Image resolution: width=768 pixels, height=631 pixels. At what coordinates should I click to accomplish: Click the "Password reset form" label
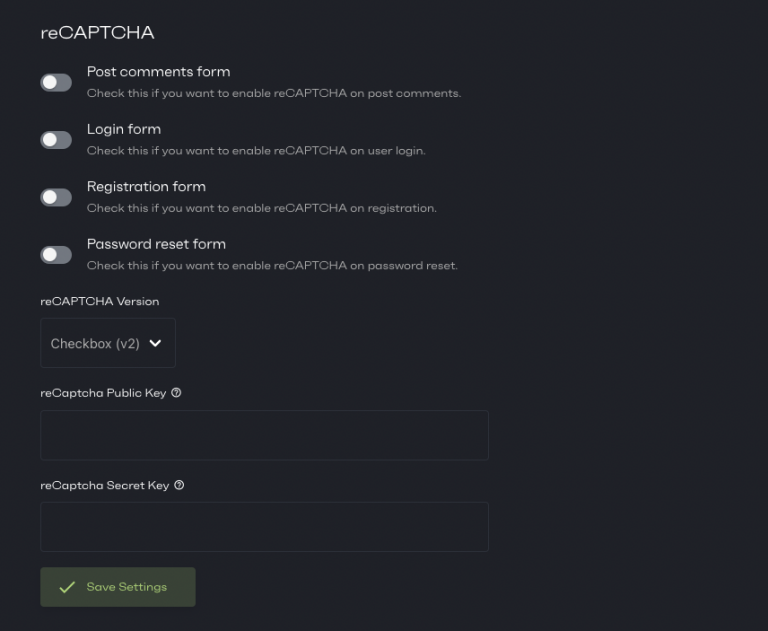156,244
